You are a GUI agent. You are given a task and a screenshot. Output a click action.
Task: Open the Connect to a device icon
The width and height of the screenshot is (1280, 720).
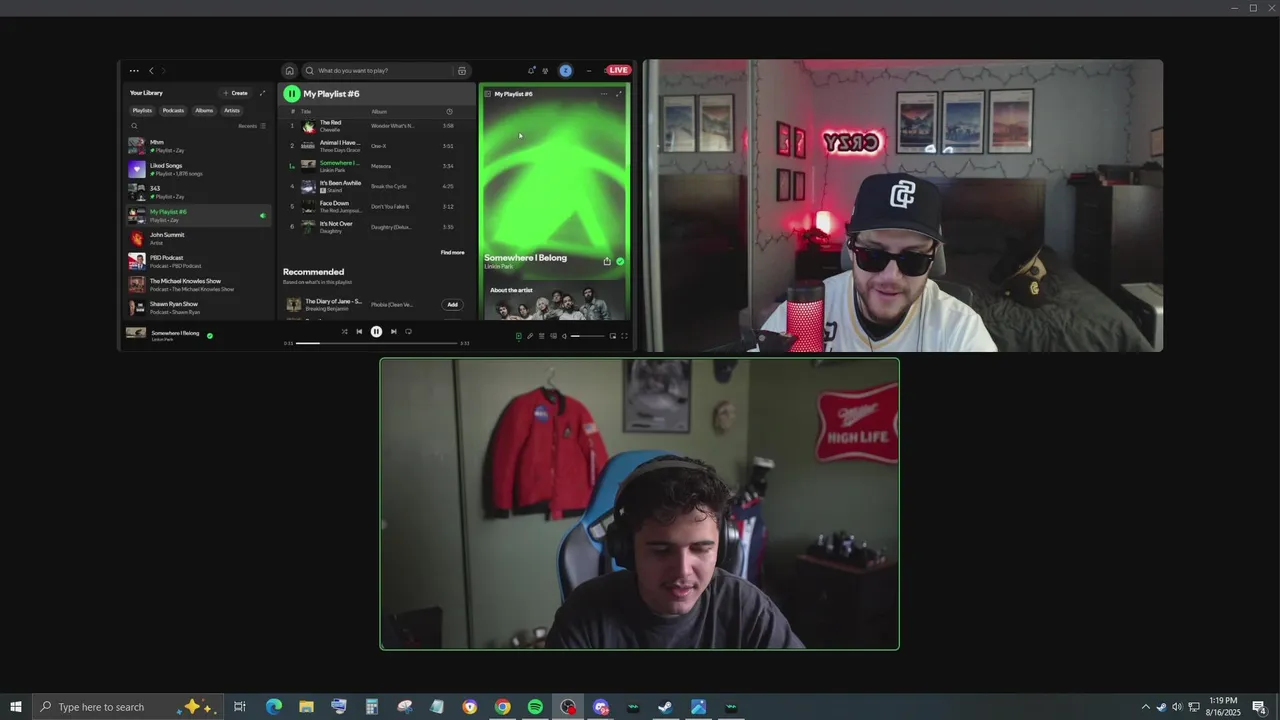pyautogui.click(x=552, y=336)
